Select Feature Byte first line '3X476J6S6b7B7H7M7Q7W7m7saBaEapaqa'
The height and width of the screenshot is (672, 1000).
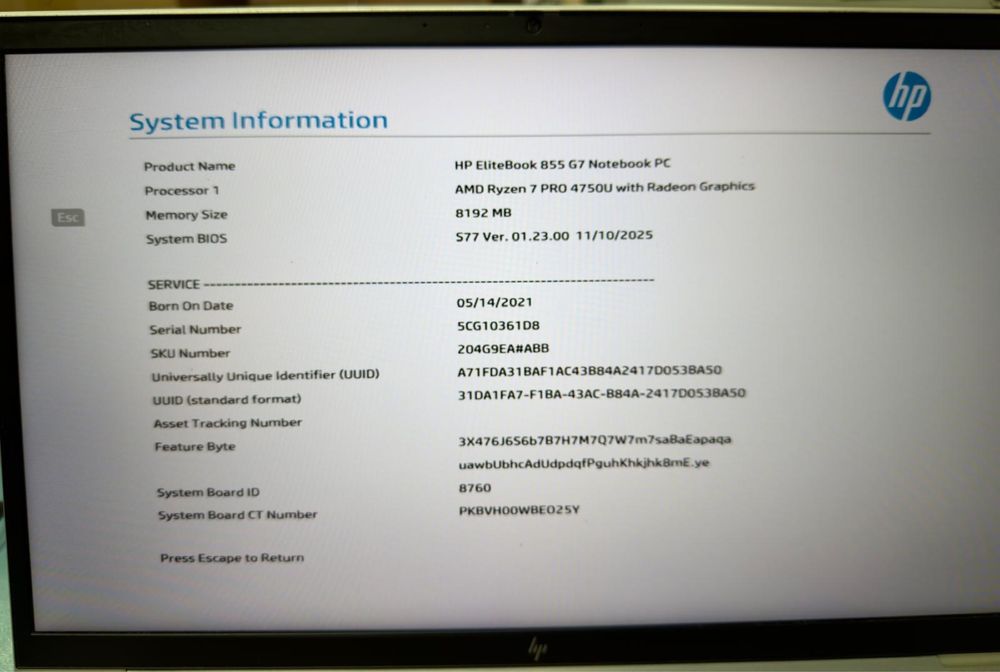594,440
